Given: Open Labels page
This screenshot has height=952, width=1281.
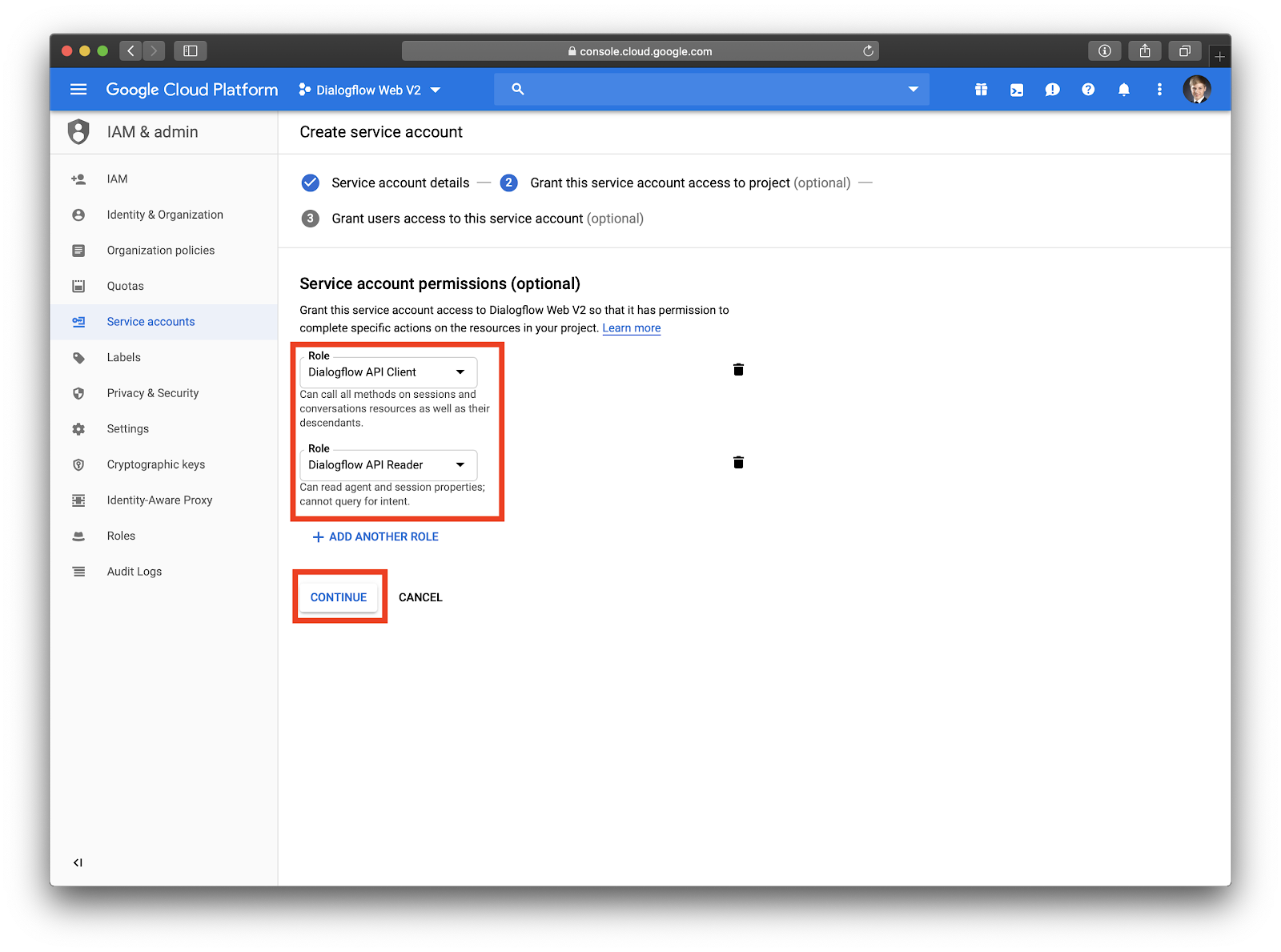Looking at the screenshot, I should coord(124,357).
